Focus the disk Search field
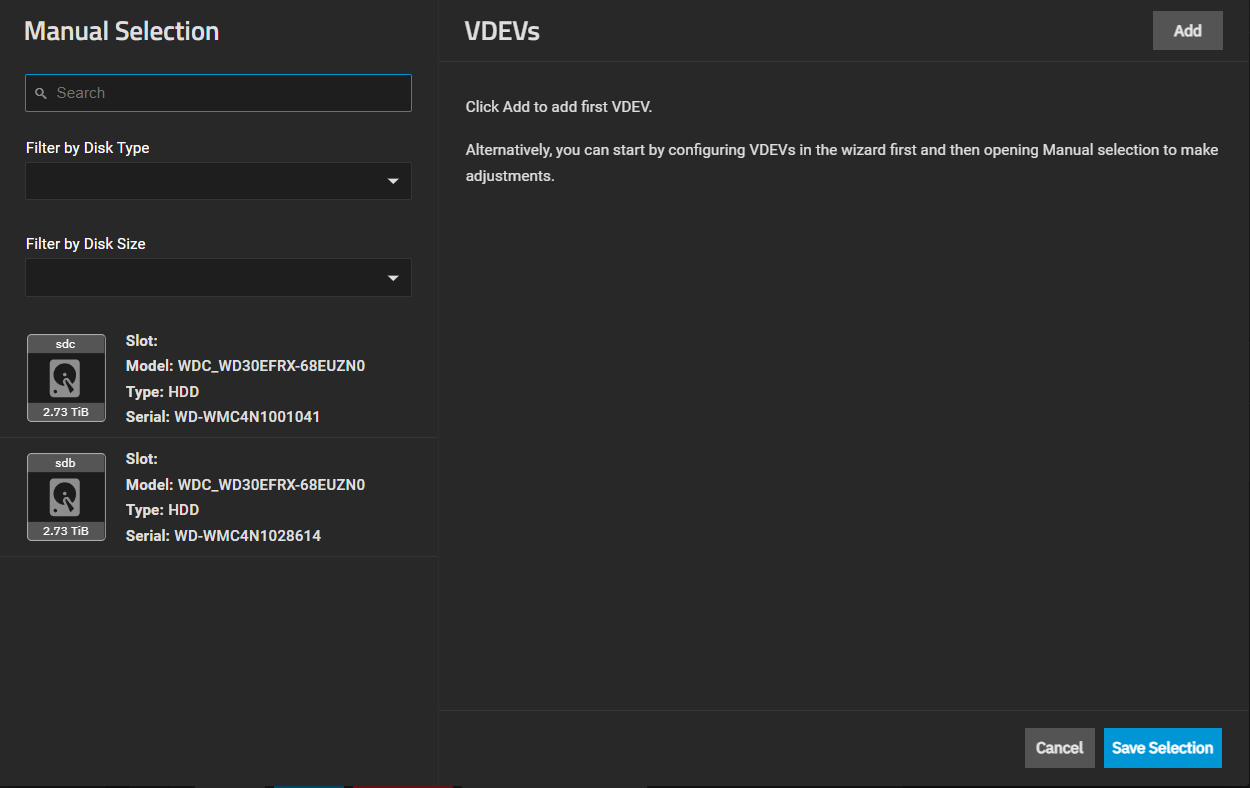This screenshot has width=1250, height=788. coord(218,93)
